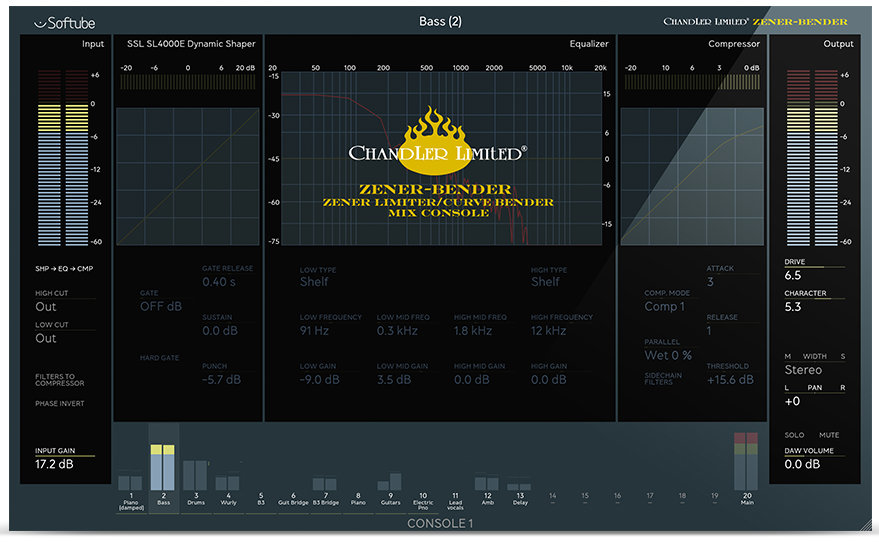This screenshot has width=879, height=542.
Task: Click the High Cut 'Out' value
Action: [x=46, y=307]
